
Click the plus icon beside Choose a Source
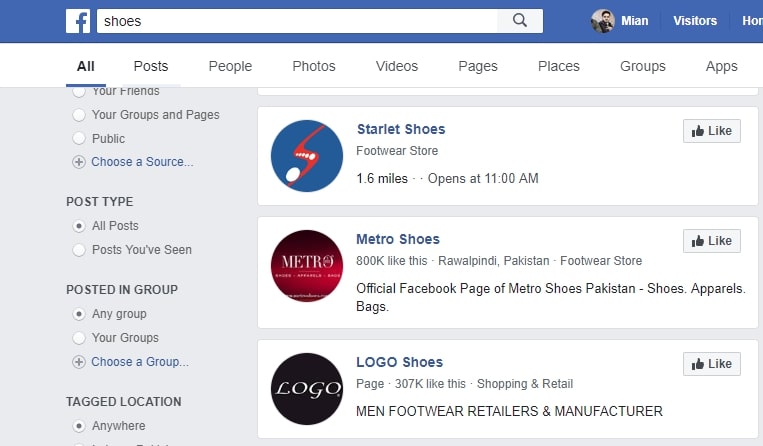(x=79, y=162)
